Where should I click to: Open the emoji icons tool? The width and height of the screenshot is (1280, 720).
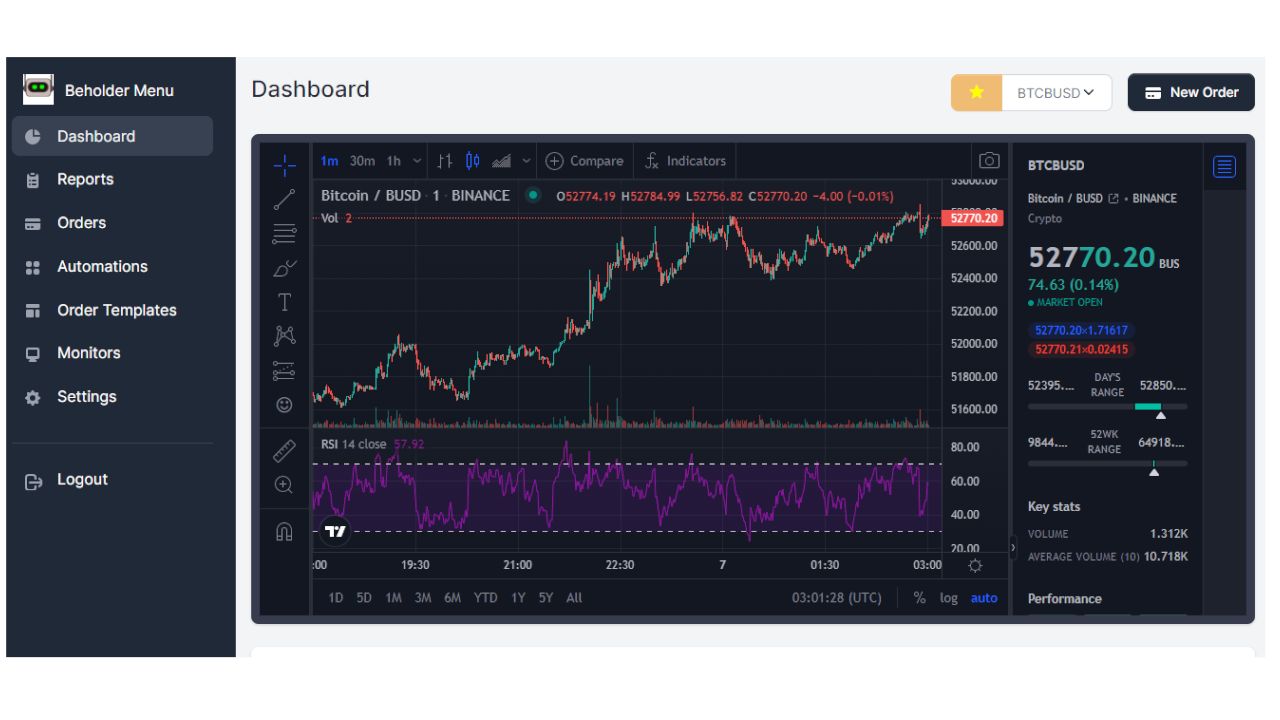click(x=284, y=405)
